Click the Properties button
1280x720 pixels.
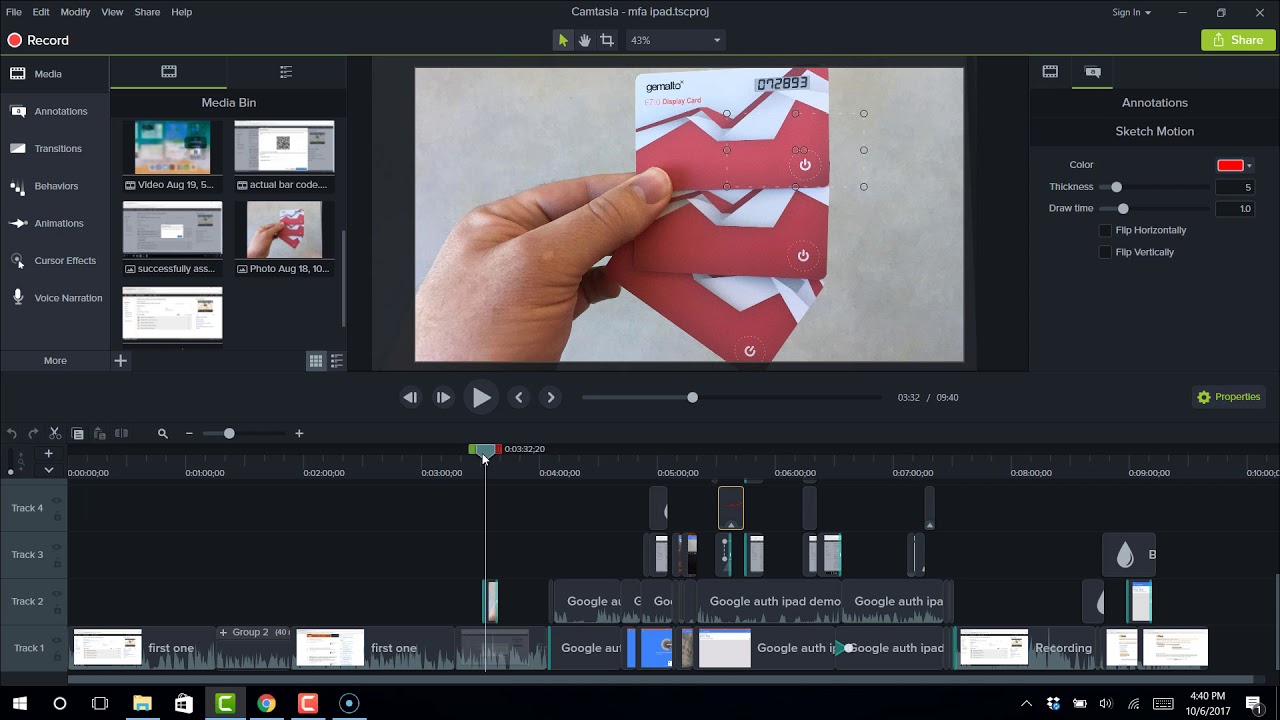(1228, 397)
